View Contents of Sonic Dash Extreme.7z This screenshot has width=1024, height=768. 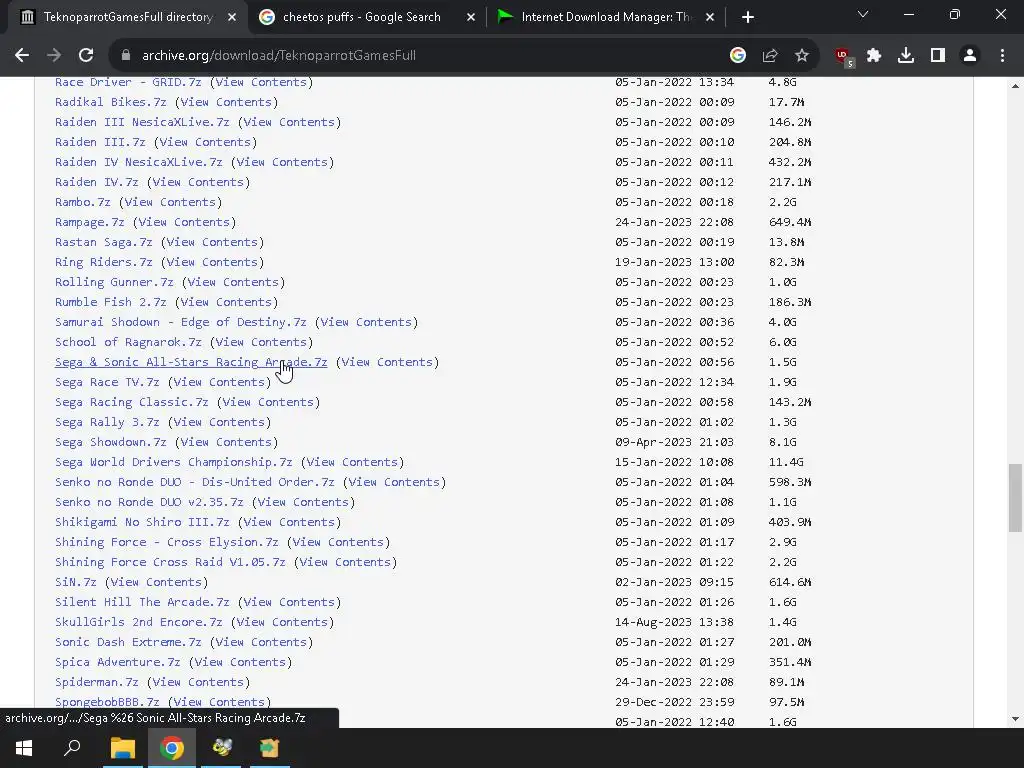point(261,642)
